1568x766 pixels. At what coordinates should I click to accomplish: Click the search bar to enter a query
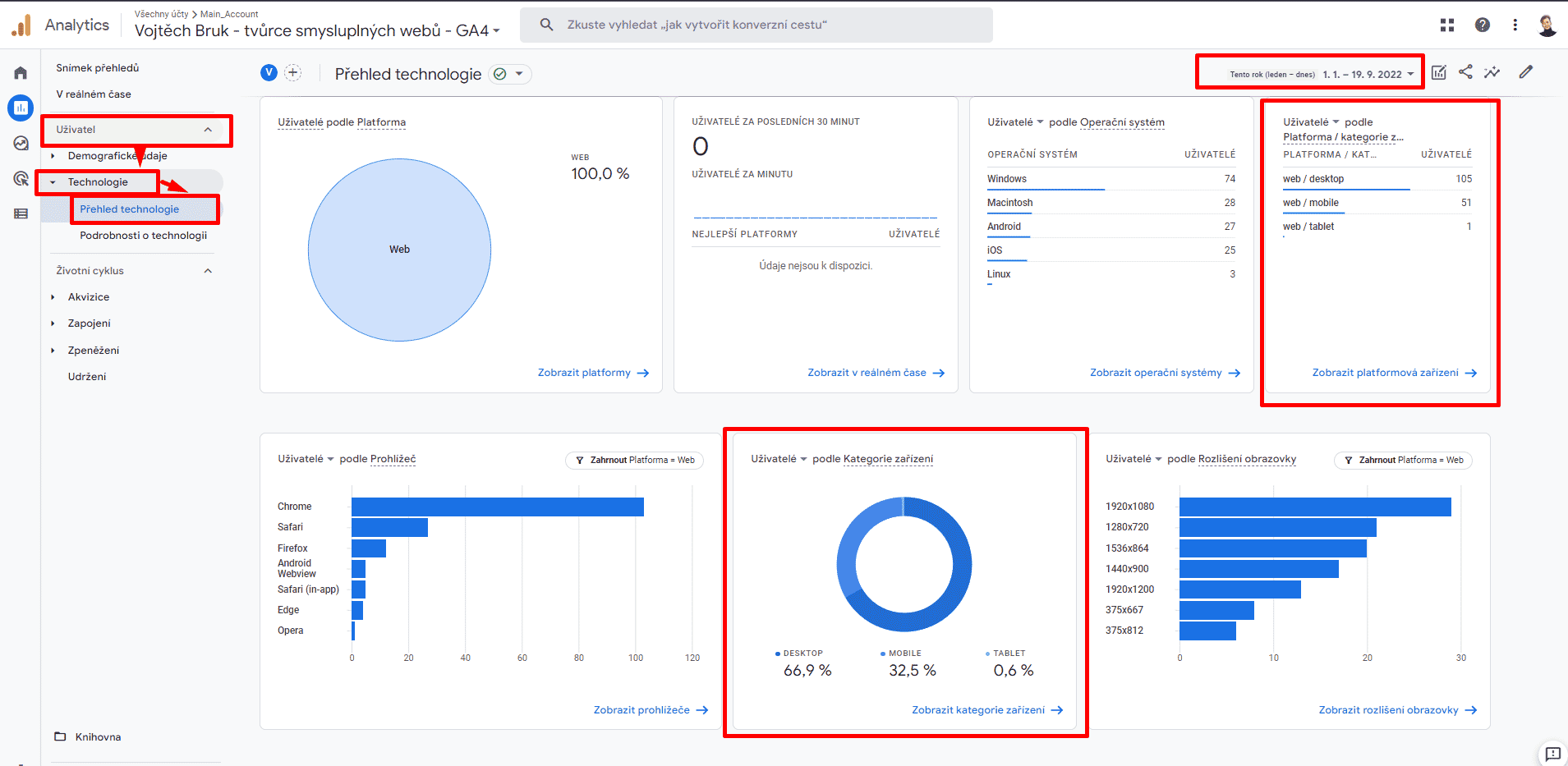[x=756, y=25]
